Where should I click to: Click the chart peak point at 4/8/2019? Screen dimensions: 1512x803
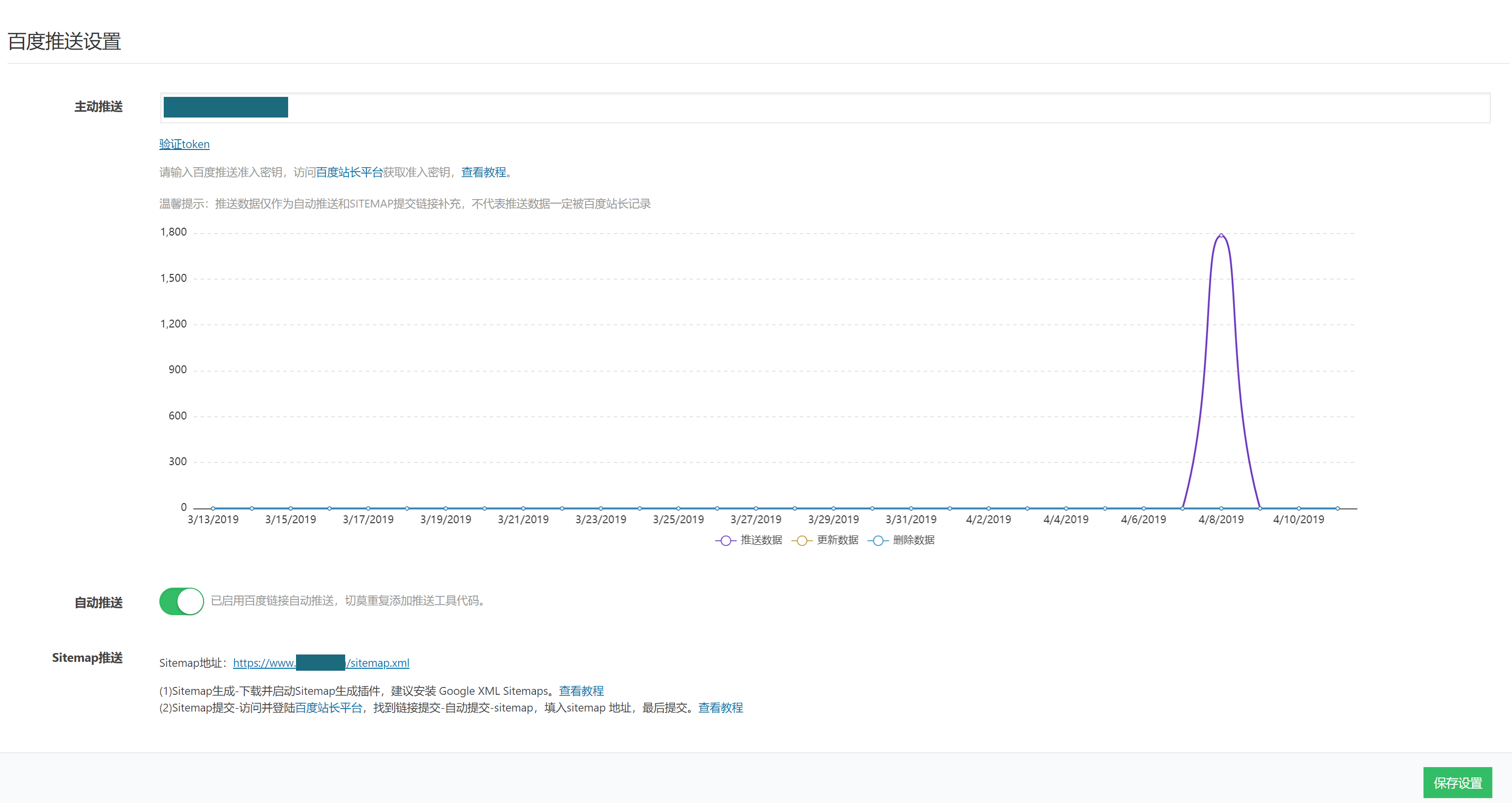(x=1221, y=236)
